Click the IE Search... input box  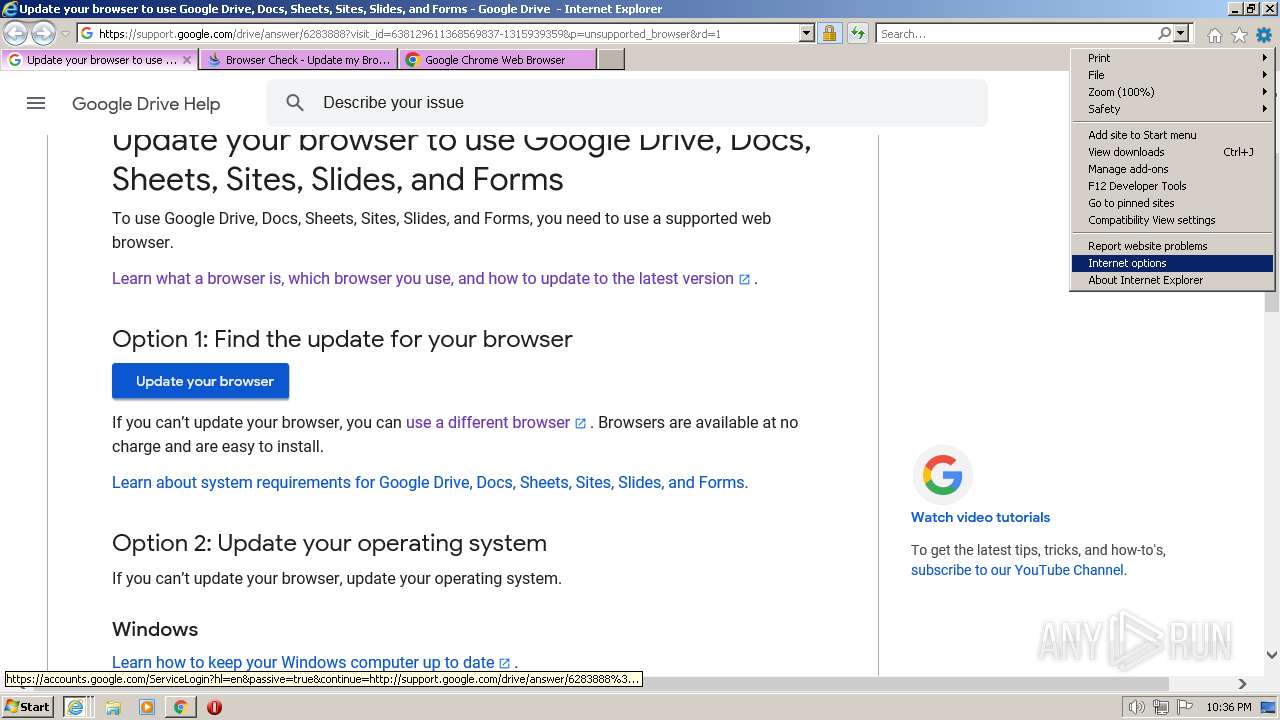pyautogui.click(x=1016, y=34)
